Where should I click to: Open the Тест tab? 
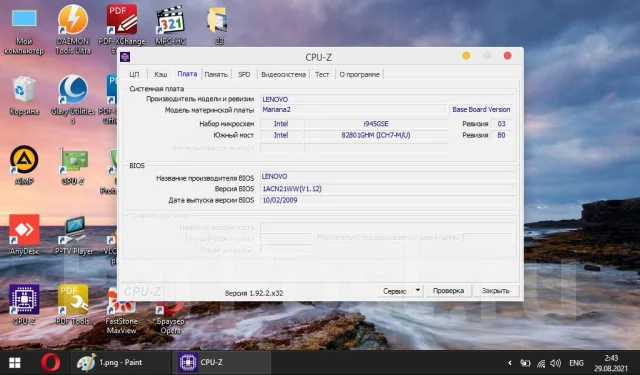[322, 74]
